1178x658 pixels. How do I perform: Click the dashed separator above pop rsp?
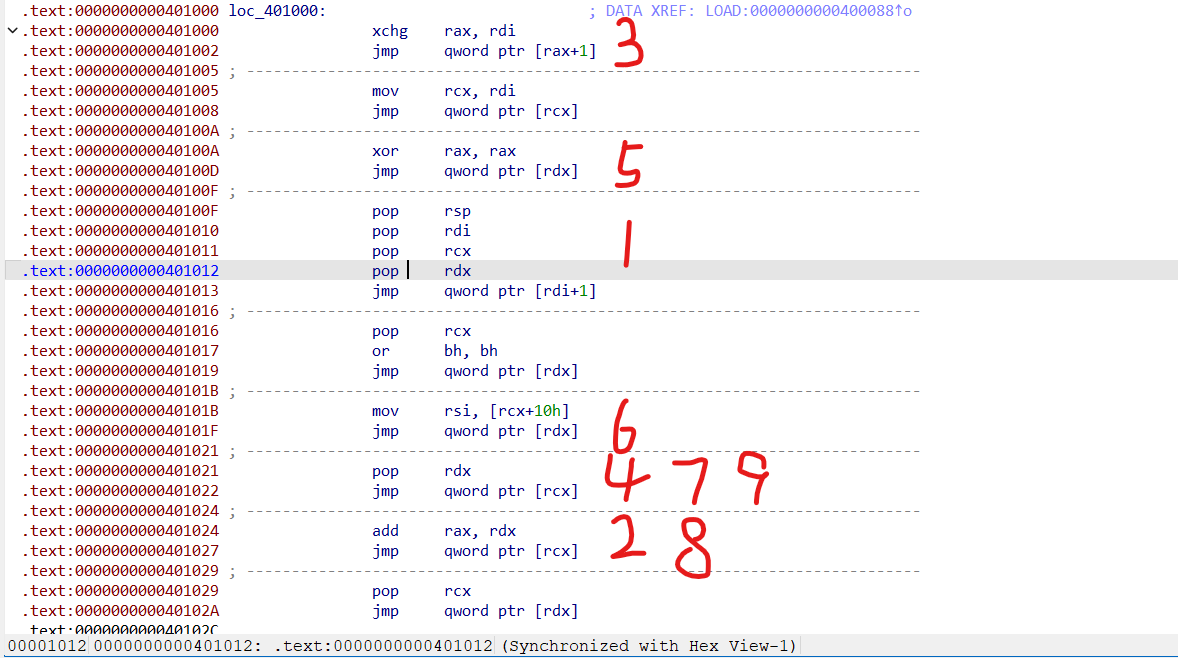500,191
